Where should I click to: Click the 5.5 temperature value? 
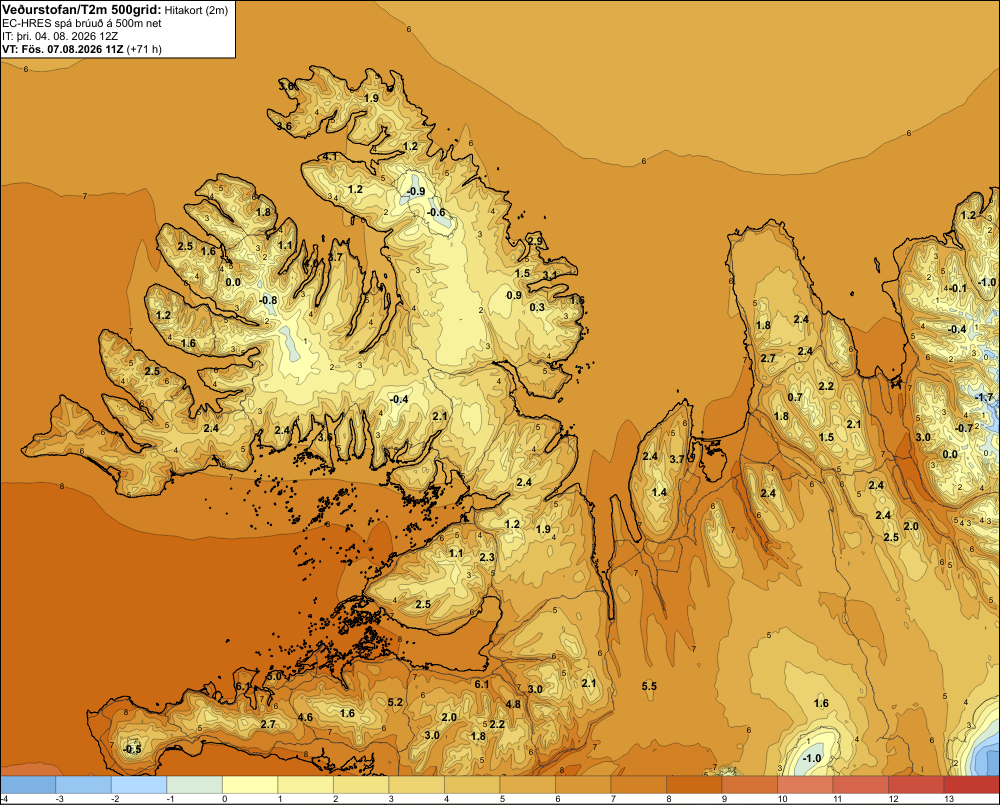(649, 687)
